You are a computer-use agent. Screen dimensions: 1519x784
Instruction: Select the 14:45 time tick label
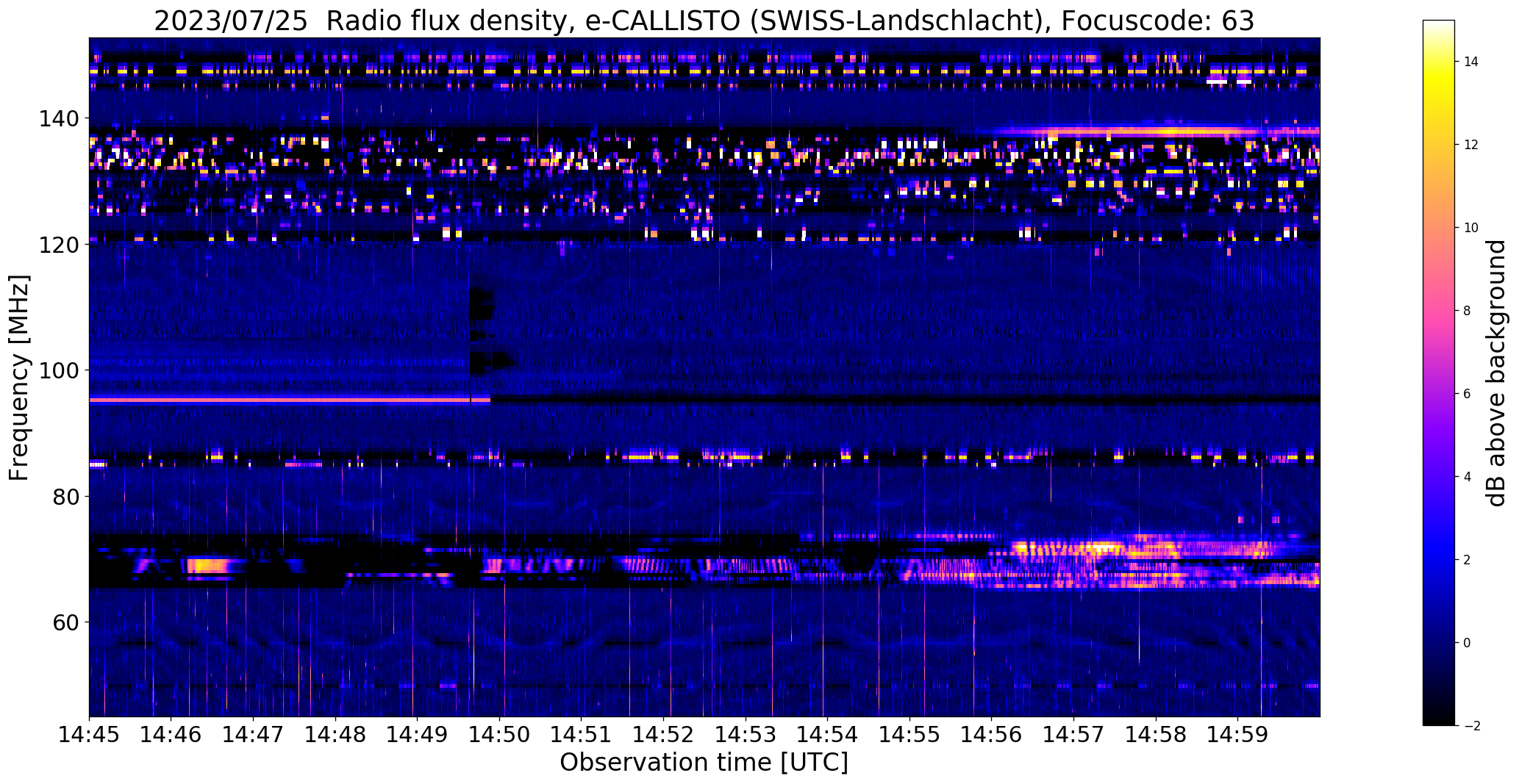pos(89,734)
